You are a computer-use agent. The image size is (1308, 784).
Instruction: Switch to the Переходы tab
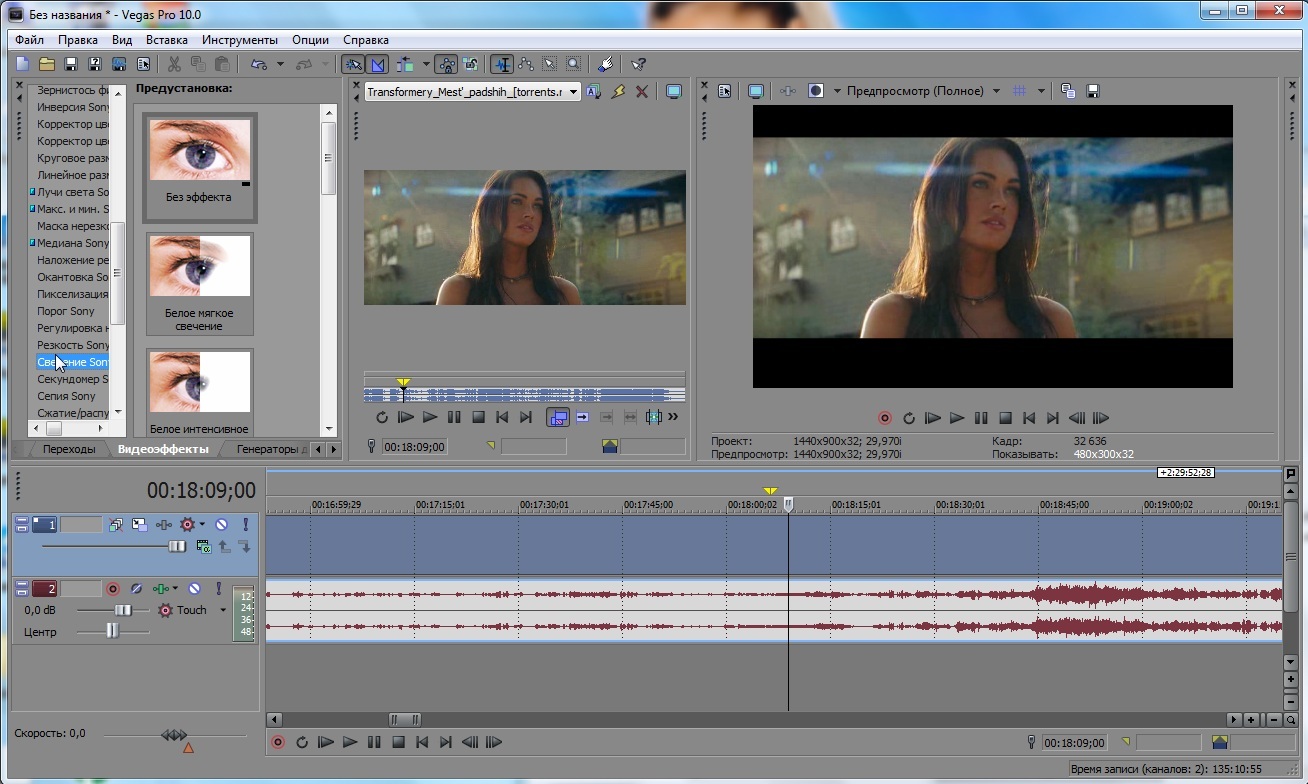(x=69, y=449)
